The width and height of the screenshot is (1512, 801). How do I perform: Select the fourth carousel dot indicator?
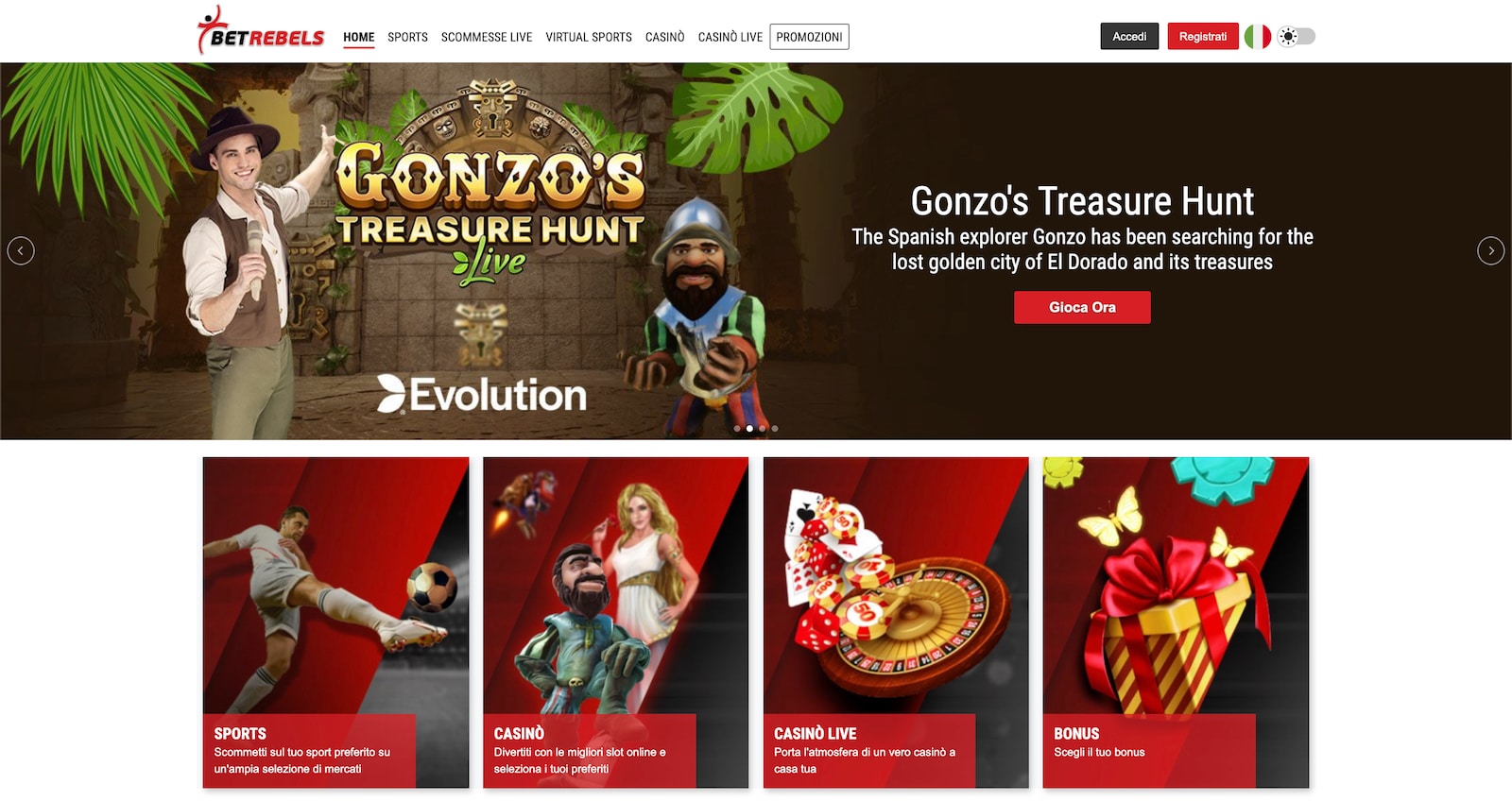pyautogui.click(x=775, y=429)
